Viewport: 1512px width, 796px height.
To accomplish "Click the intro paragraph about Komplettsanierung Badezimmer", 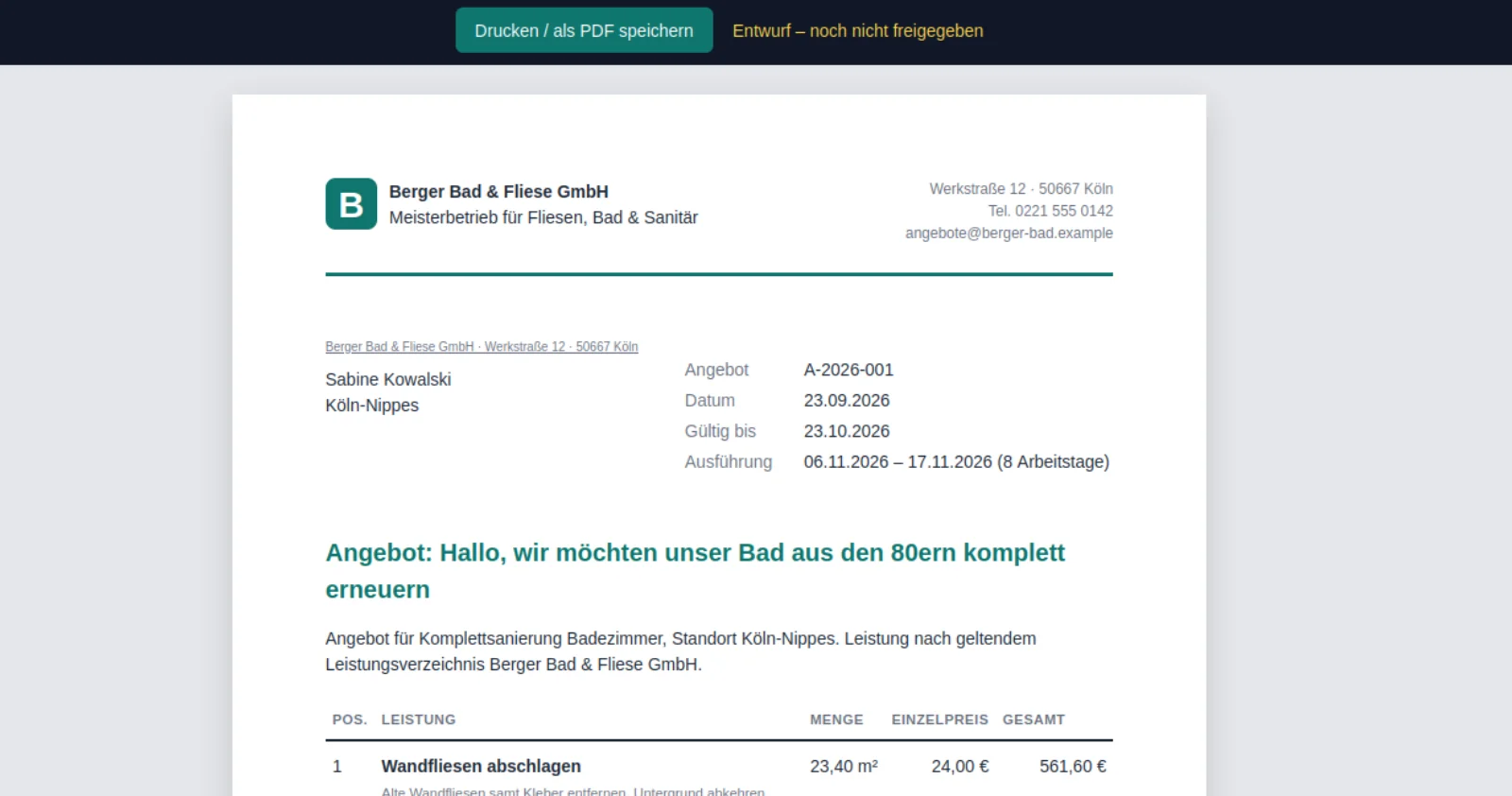I will [680, 651].
